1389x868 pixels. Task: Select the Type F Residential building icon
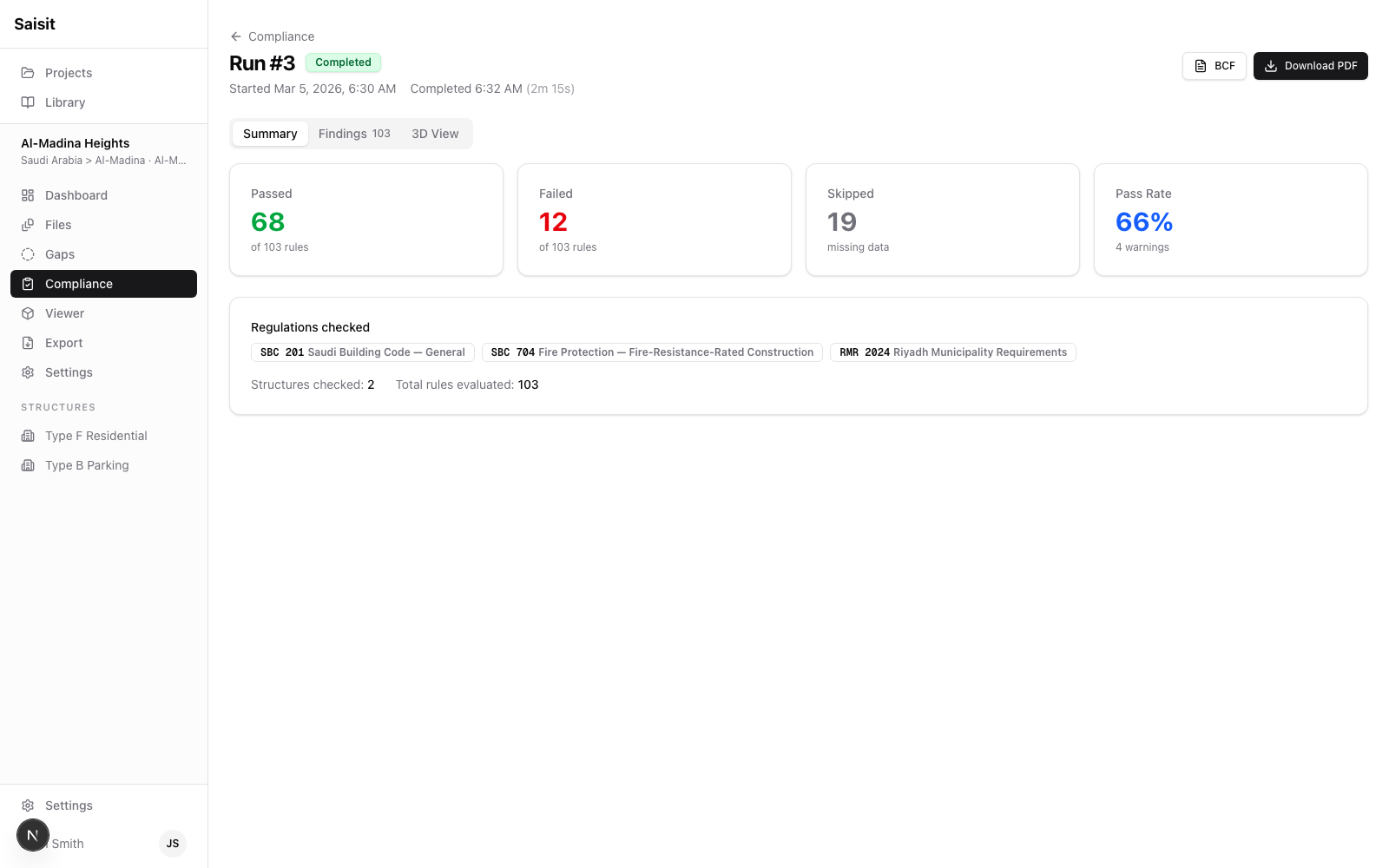coord(28,436)
